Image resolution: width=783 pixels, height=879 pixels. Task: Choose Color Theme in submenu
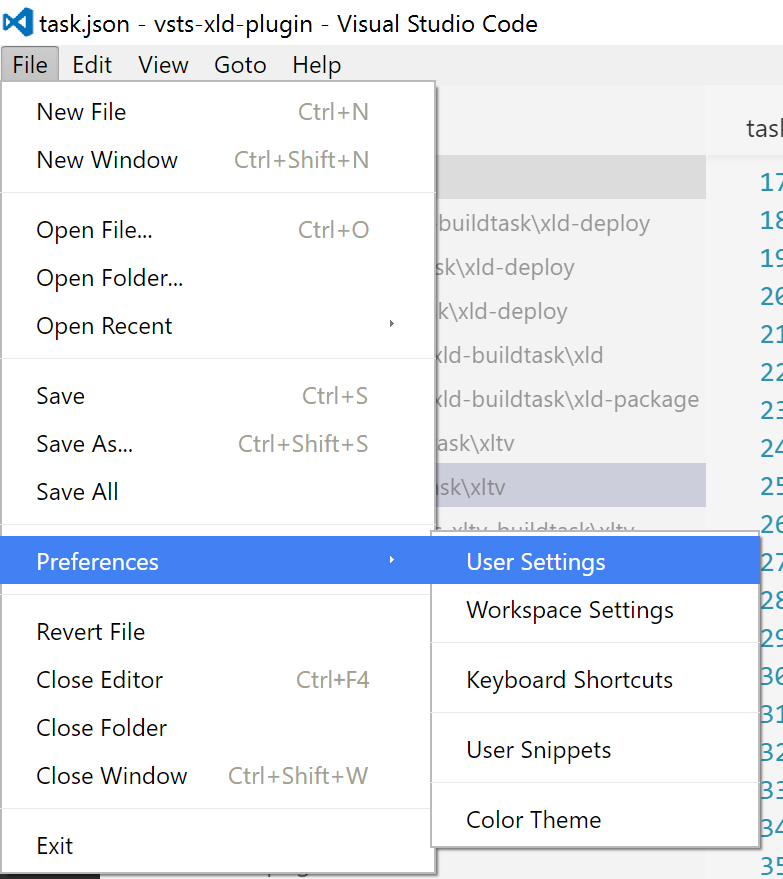coord(595,820)
